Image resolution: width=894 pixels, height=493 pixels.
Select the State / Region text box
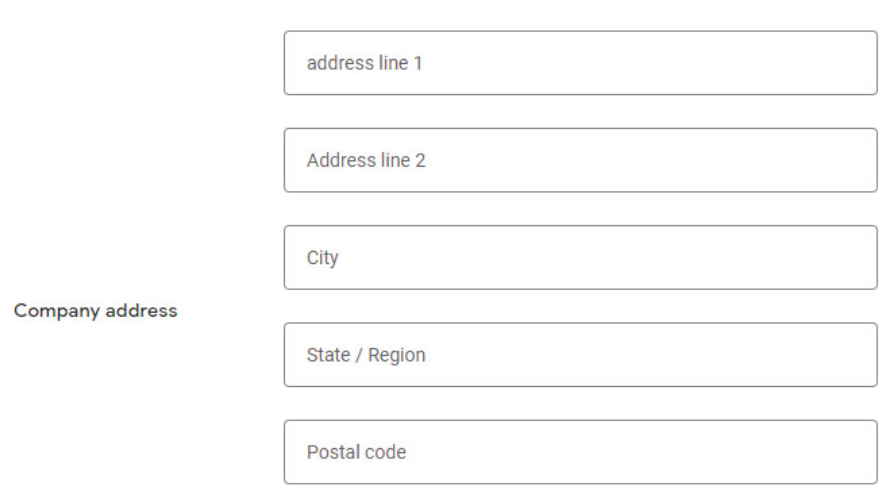click(x=580, y=354)
